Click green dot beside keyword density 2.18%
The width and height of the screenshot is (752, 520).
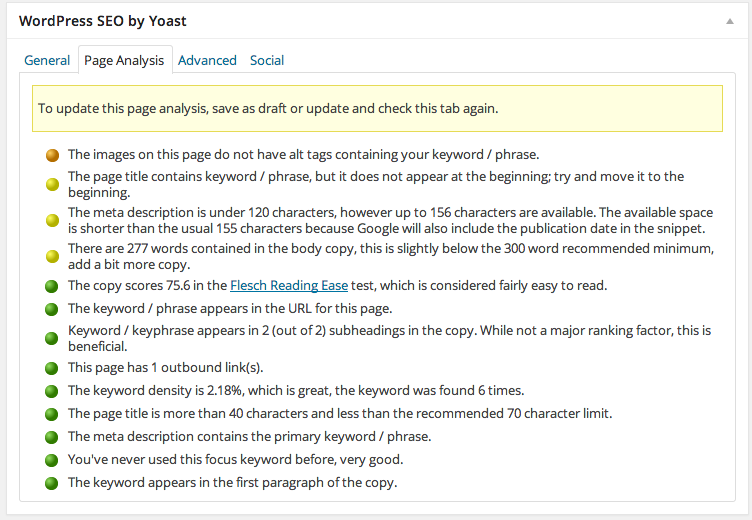point(52,390)
